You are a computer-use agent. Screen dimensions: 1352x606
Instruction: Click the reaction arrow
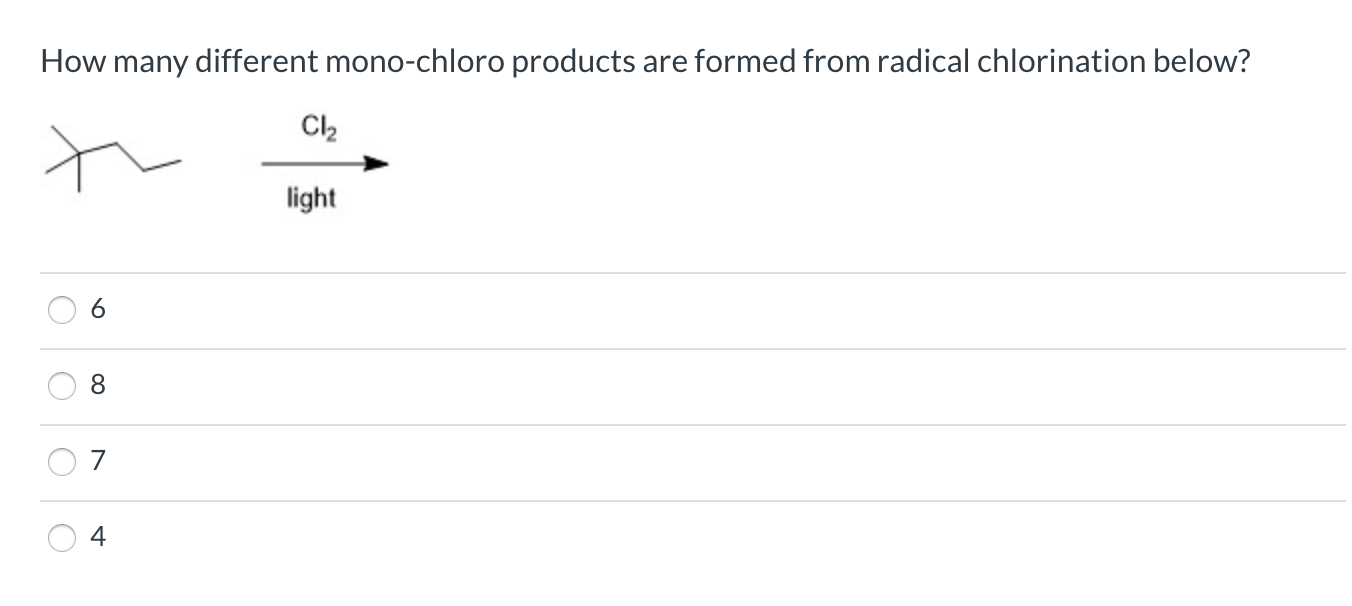tap(320, 162)
